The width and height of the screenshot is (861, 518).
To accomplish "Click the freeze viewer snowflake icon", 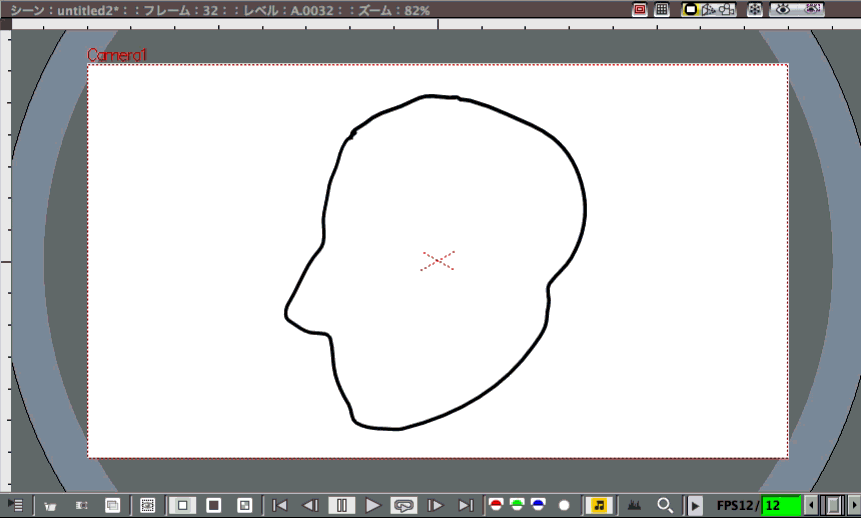I will pyautogui.click(x=755, y=9).
